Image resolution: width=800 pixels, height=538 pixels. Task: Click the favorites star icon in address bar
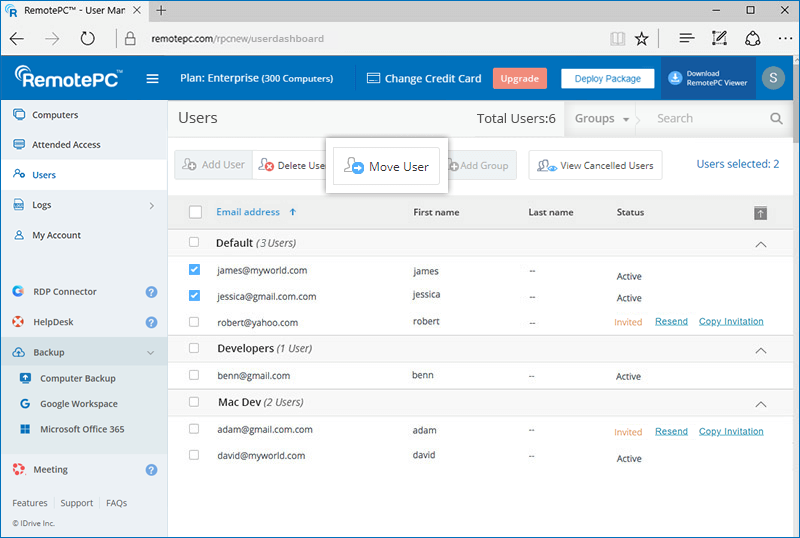click(x=641, y=39)
